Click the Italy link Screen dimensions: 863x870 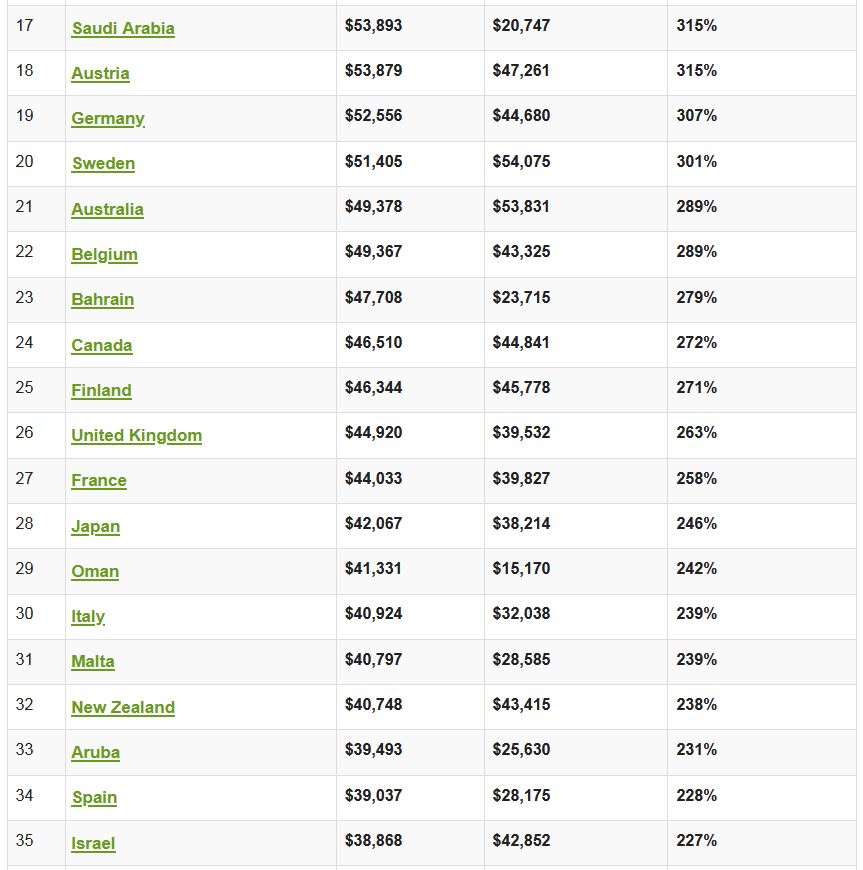[88, 616]
